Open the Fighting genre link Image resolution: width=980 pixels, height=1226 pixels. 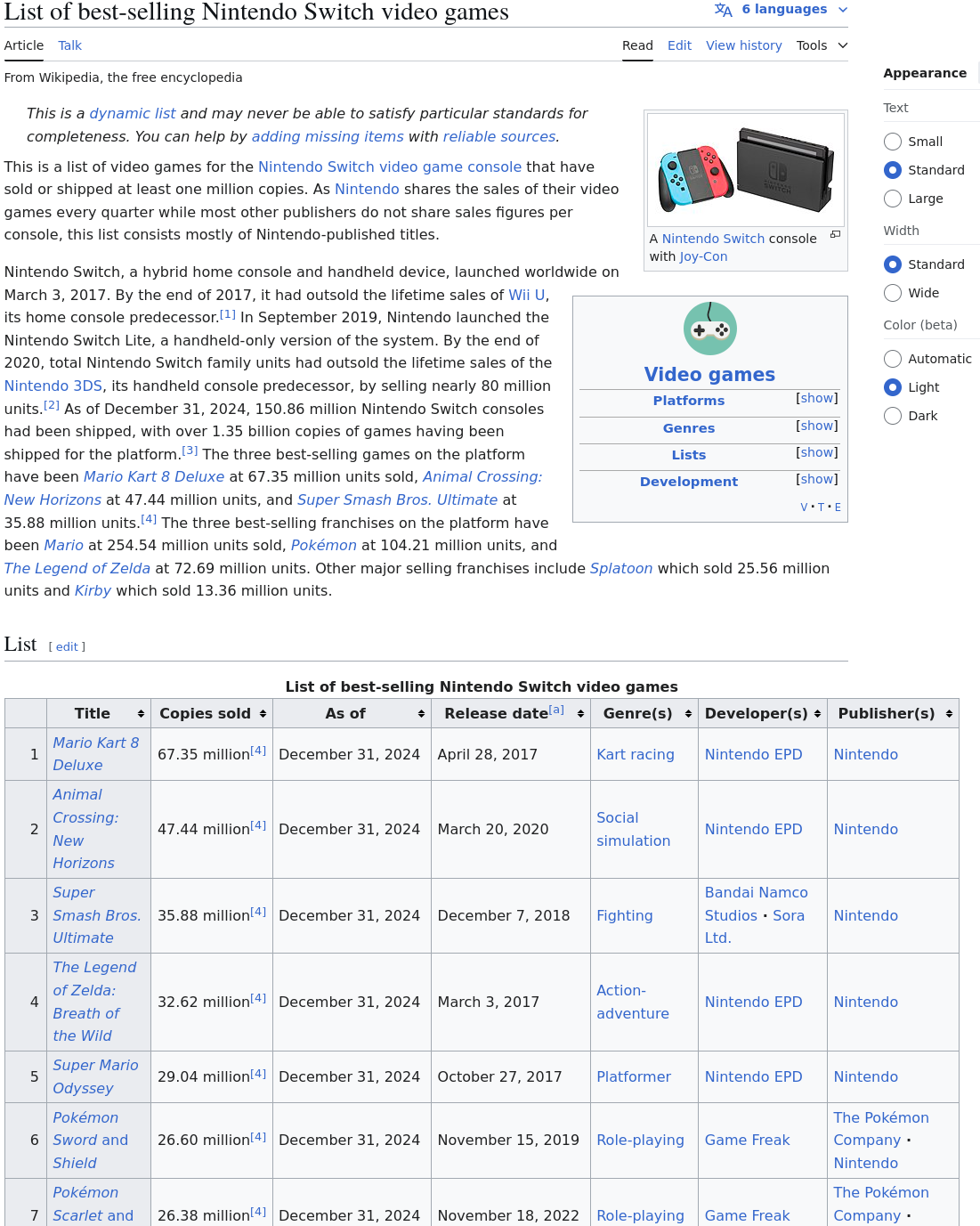(625, 916)
